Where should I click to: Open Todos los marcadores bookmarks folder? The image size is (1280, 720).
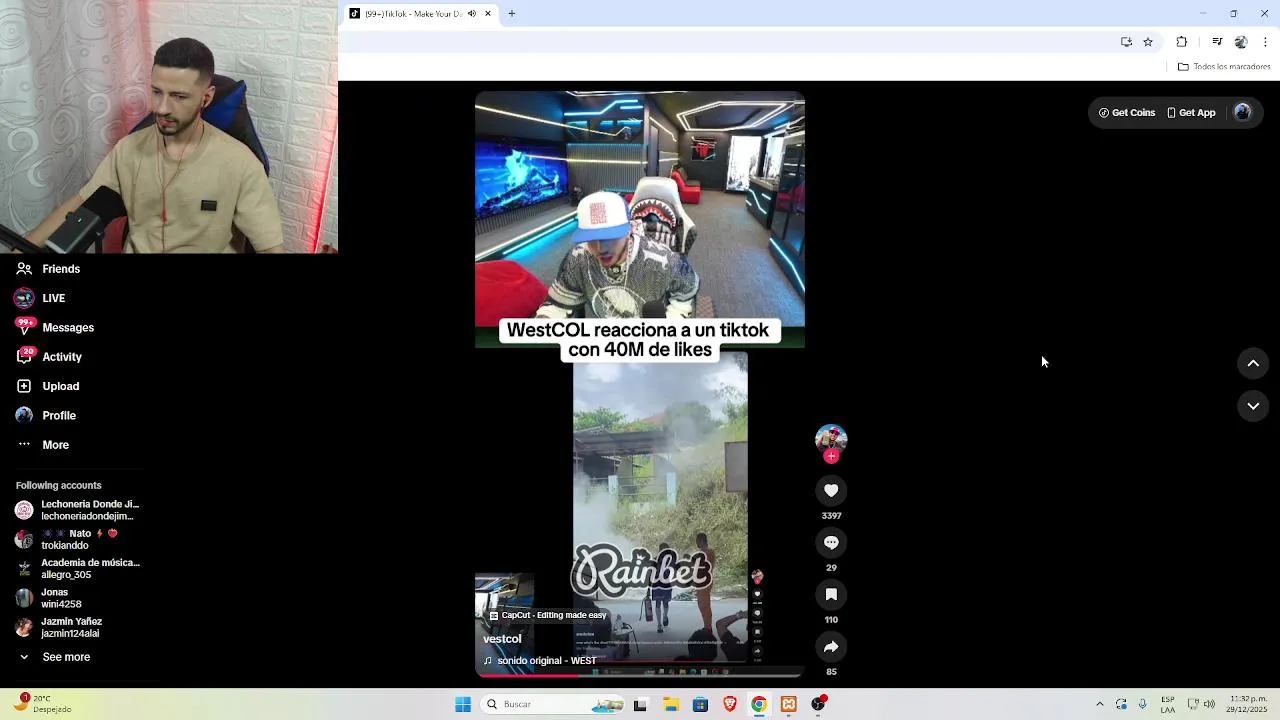coord(1224,66)
